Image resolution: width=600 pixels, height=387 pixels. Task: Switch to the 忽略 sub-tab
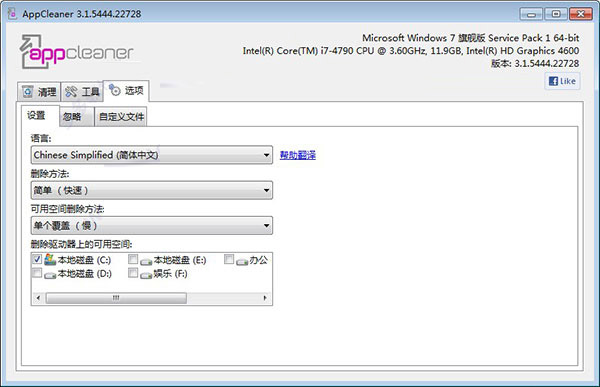(x=76, y=116)
